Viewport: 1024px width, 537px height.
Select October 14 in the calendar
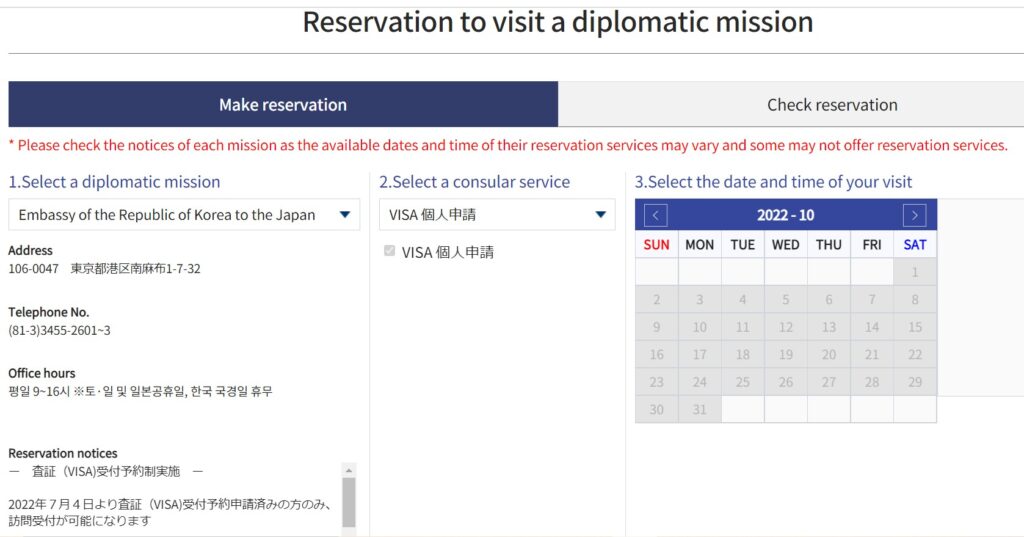click(872, 327)
